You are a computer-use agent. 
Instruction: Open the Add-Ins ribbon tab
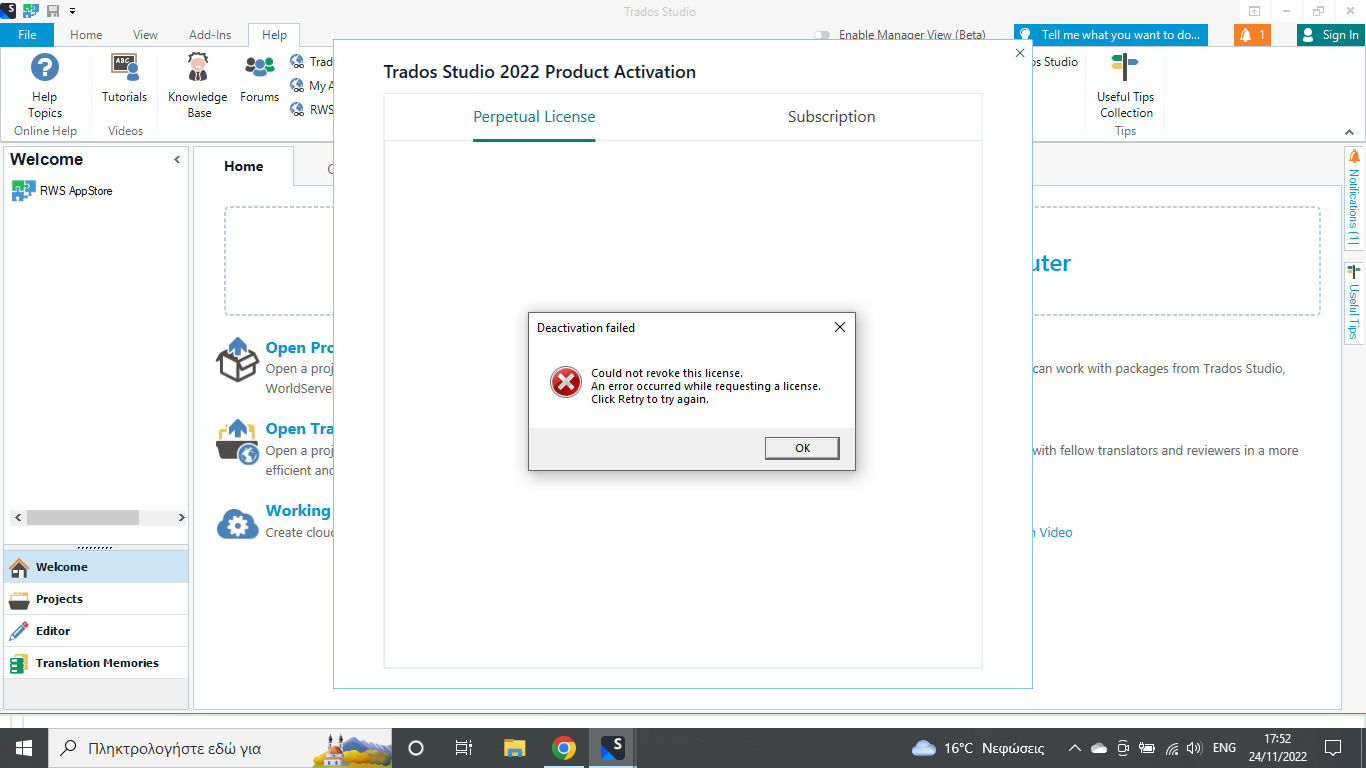pos(210,35)
